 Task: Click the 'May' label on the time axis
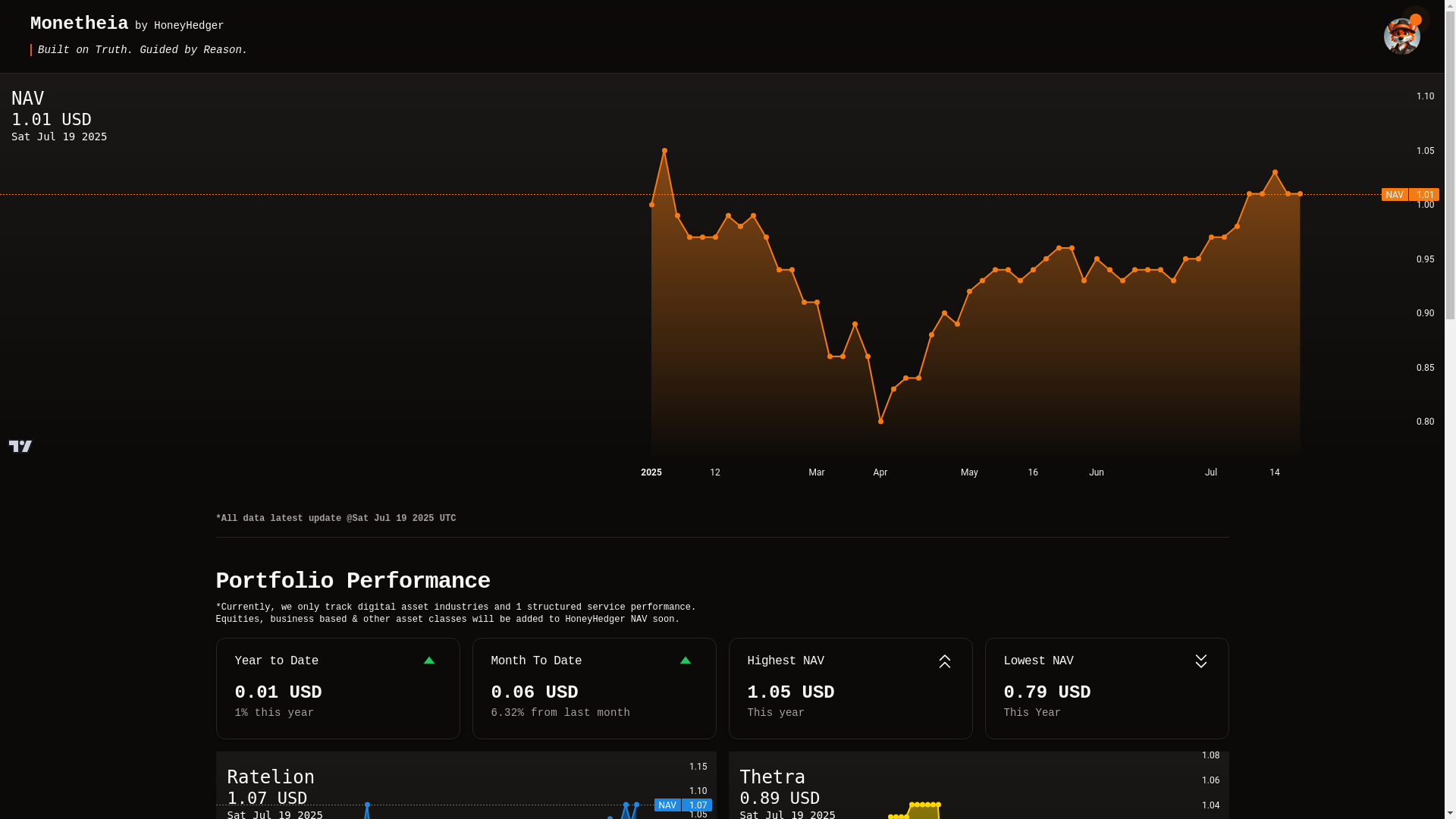click(x=969, y=472)
